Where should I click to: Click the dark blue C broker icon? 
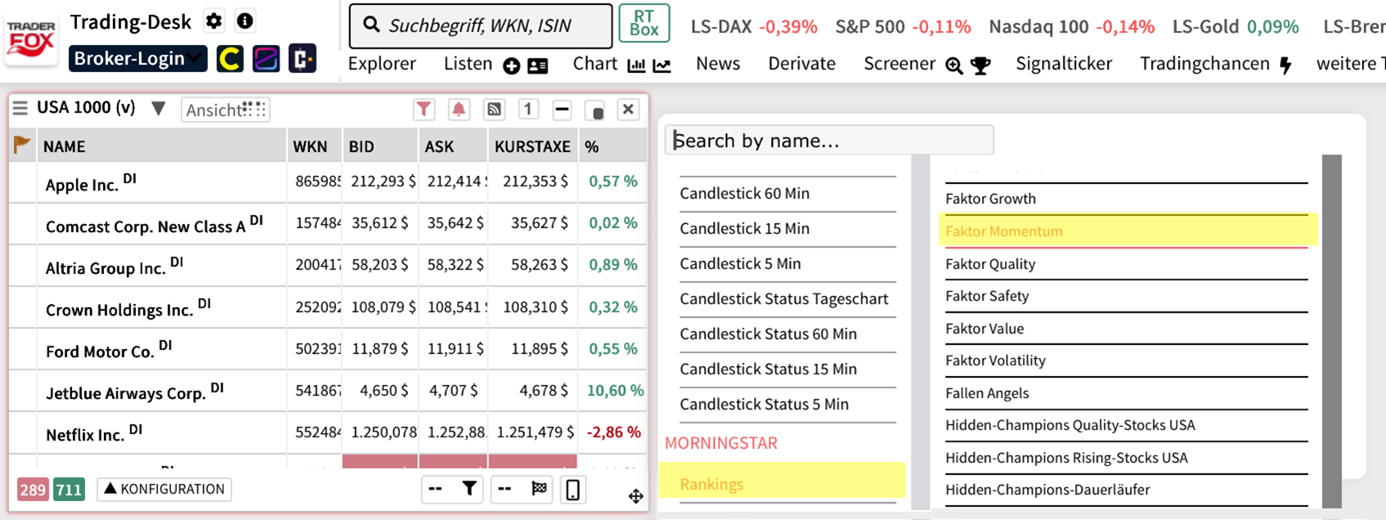coord(302,60)
